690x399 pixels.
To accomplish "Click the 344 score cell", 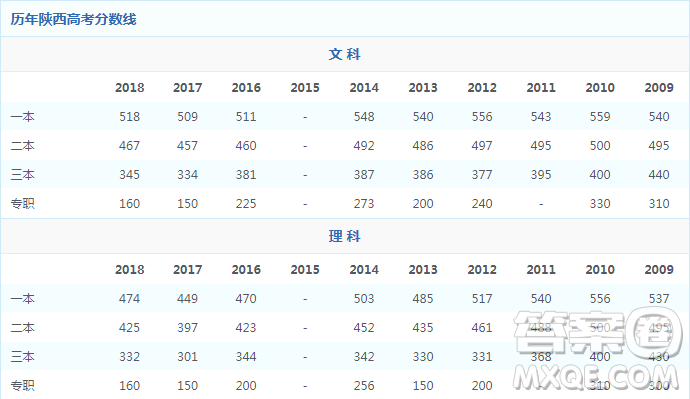I will (x=246, y=357).
